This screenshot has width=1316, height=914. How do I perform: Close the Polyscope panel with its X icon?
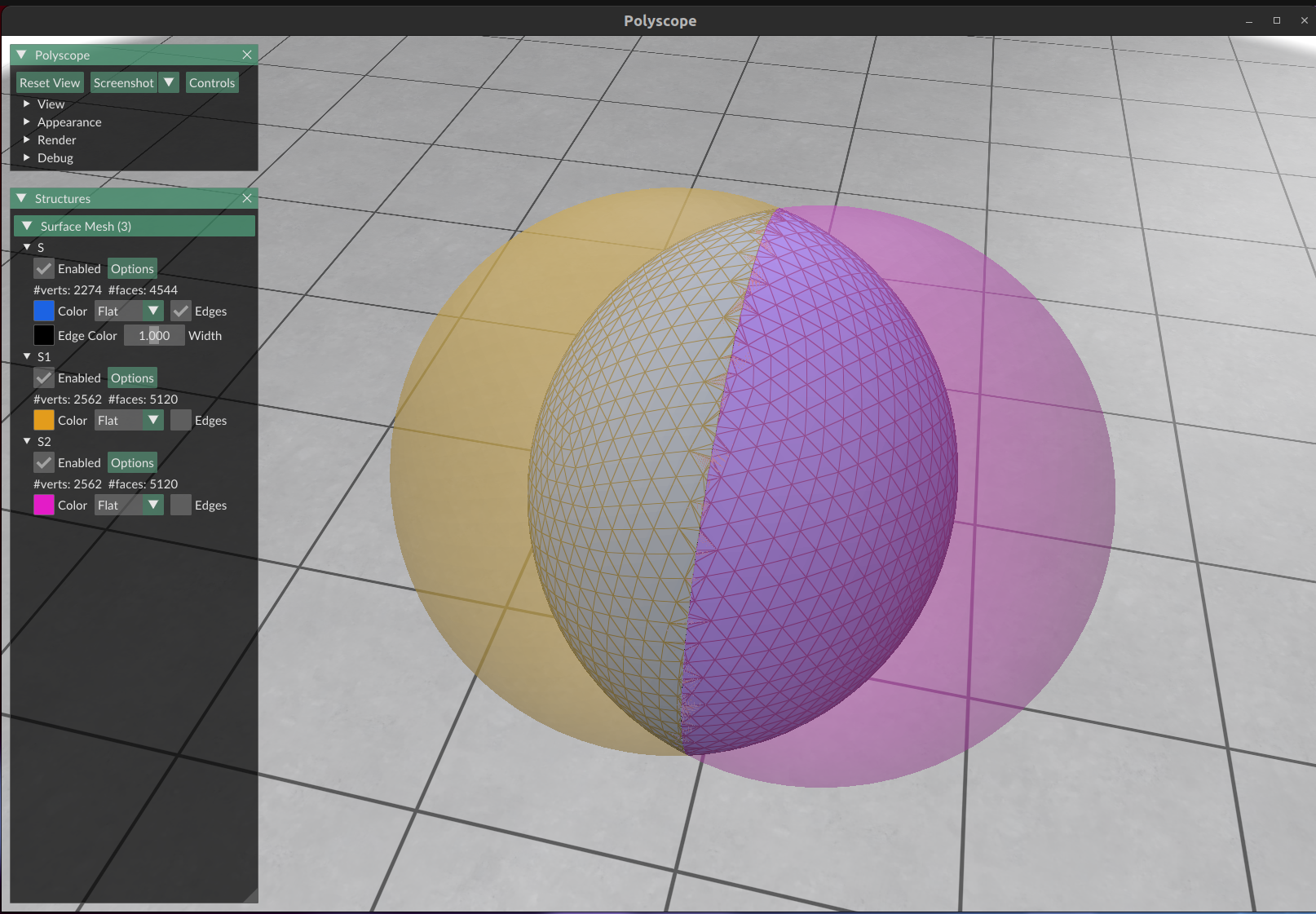click(x=247, y=55)
